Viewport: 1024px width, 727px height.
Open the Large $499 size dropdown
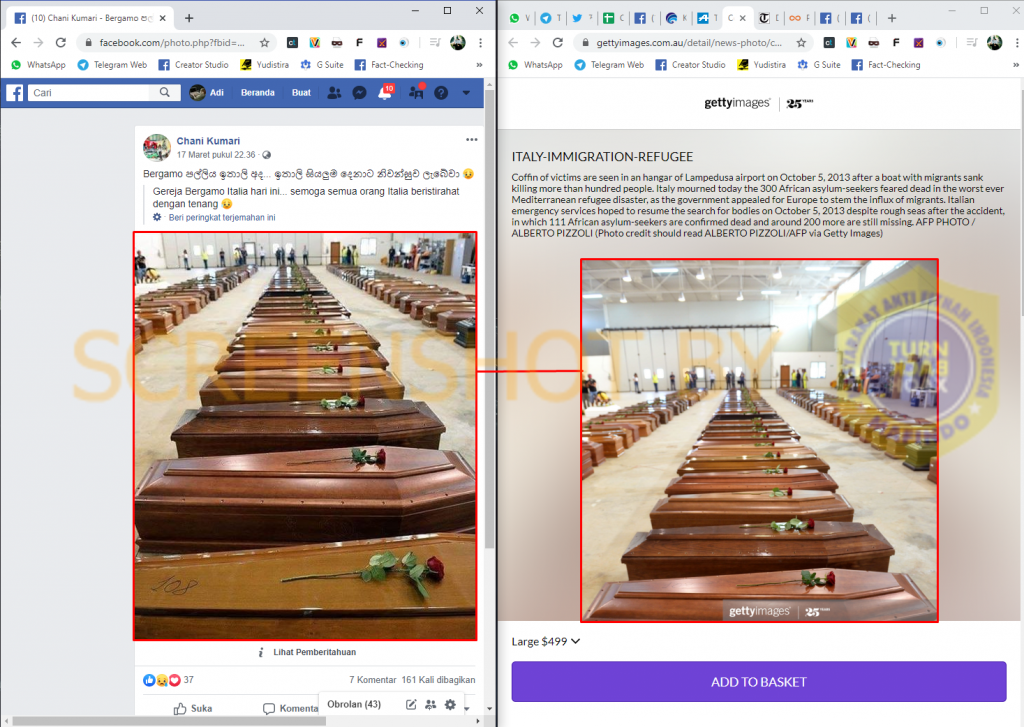click(546, 641)
